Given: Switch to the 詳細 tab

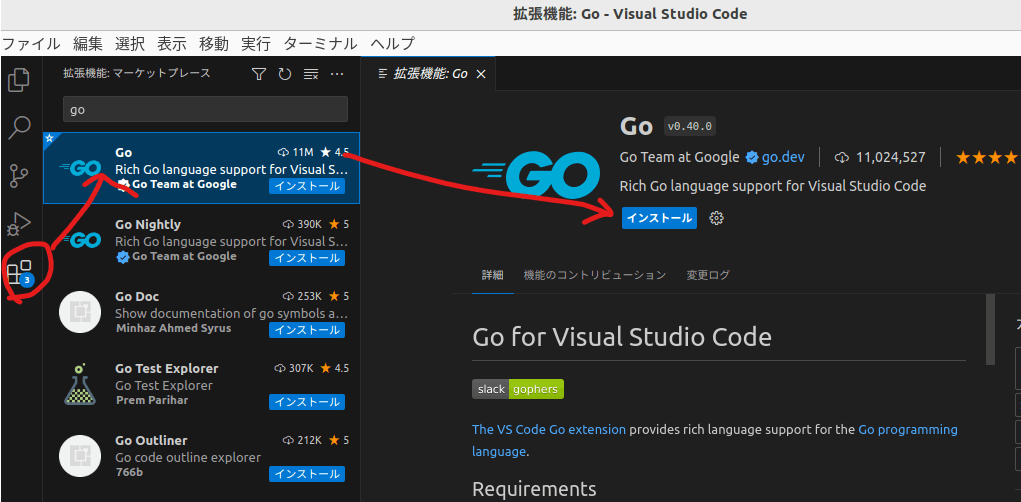Looking at the screenshot, I should coord(493,275).
